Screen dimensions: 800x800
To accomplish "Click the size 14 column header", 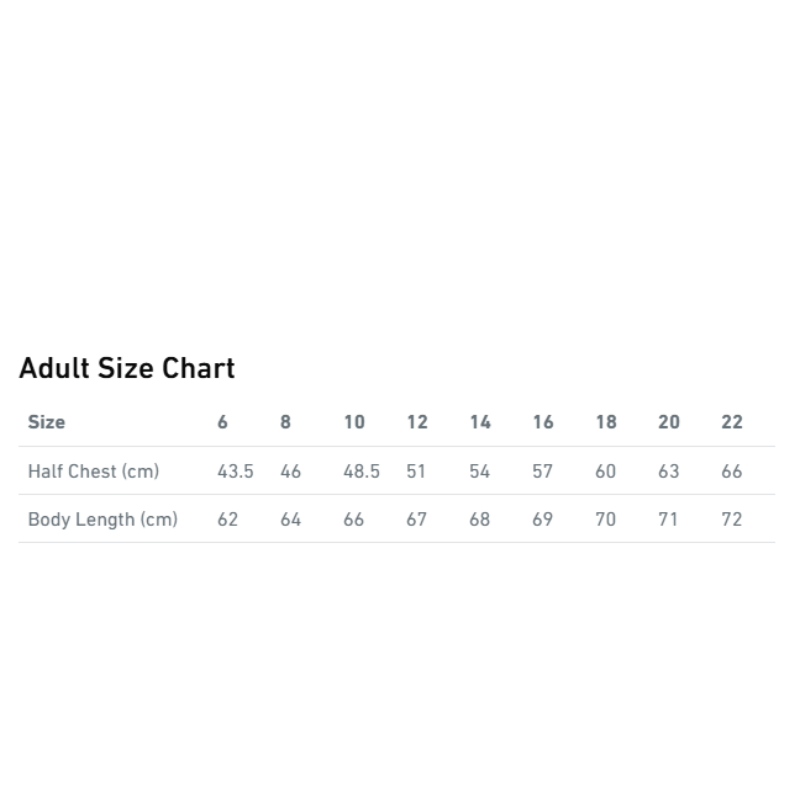I will pos(480,422).
